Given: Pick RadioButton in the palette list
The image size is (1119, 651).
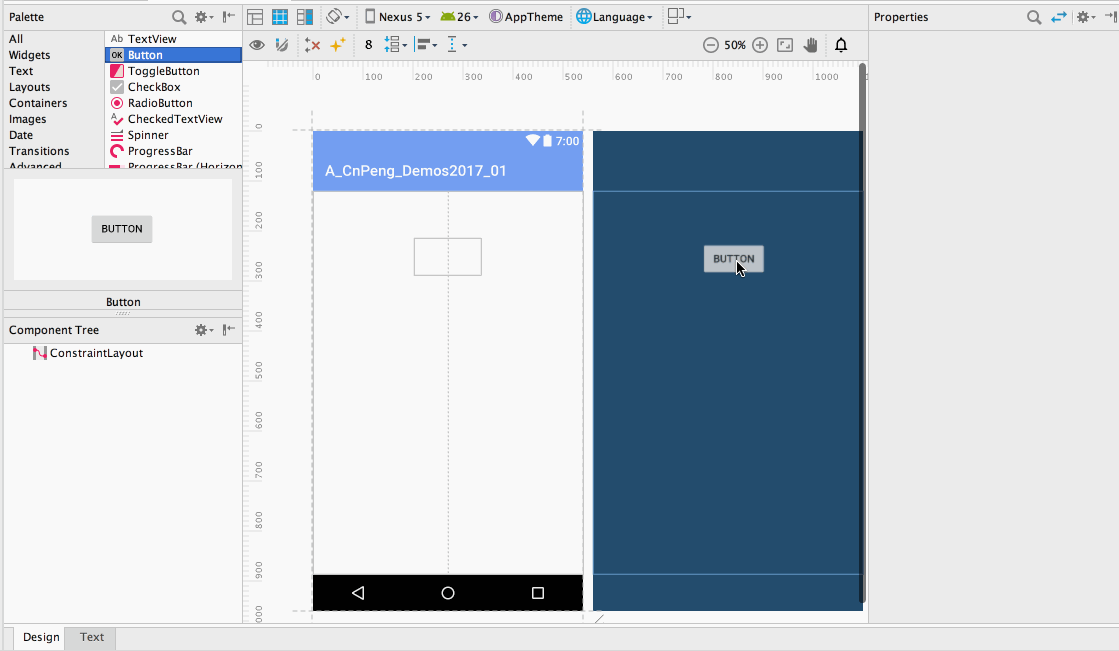Looking at the screenshot, I should (x=173, y=104).
